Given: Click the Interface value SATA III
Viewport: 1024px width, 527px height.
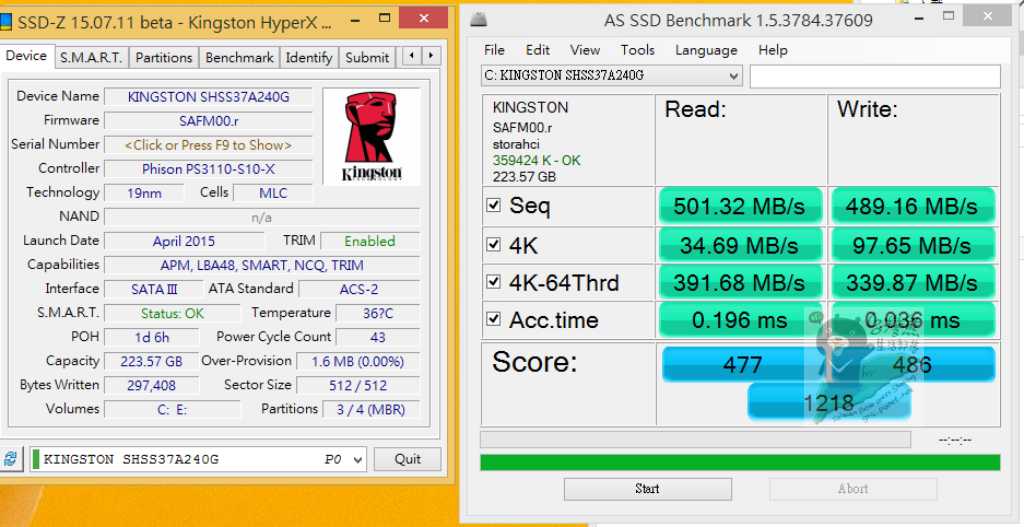Looking at the screenshot, I should [154, 289].
